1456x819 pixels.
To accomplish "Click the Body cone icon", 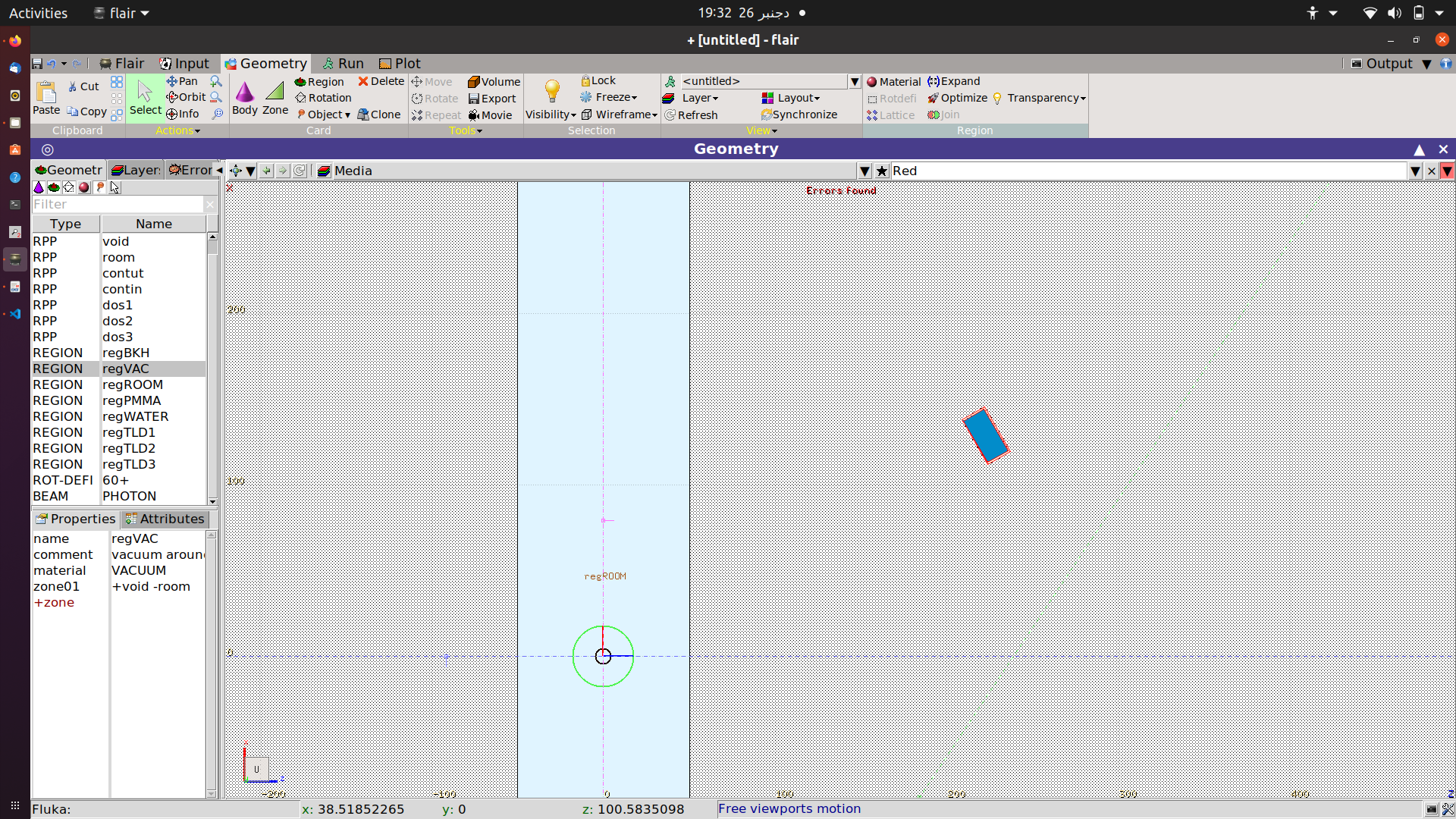I will point(244,93).
